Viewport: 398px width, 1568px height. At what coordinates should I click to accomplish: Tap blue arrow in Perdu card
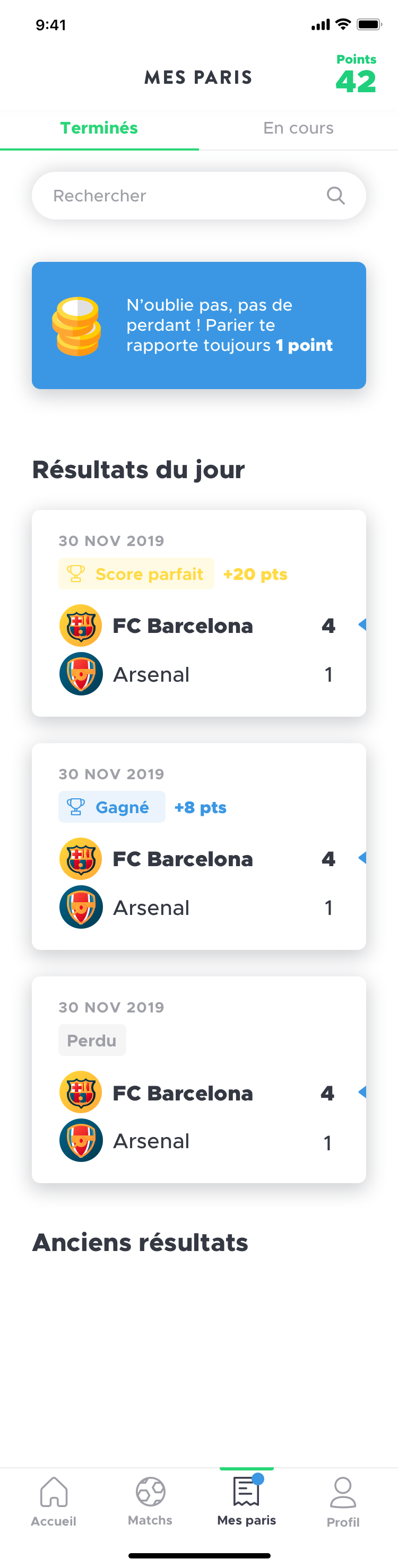(x=362, y=1091)
